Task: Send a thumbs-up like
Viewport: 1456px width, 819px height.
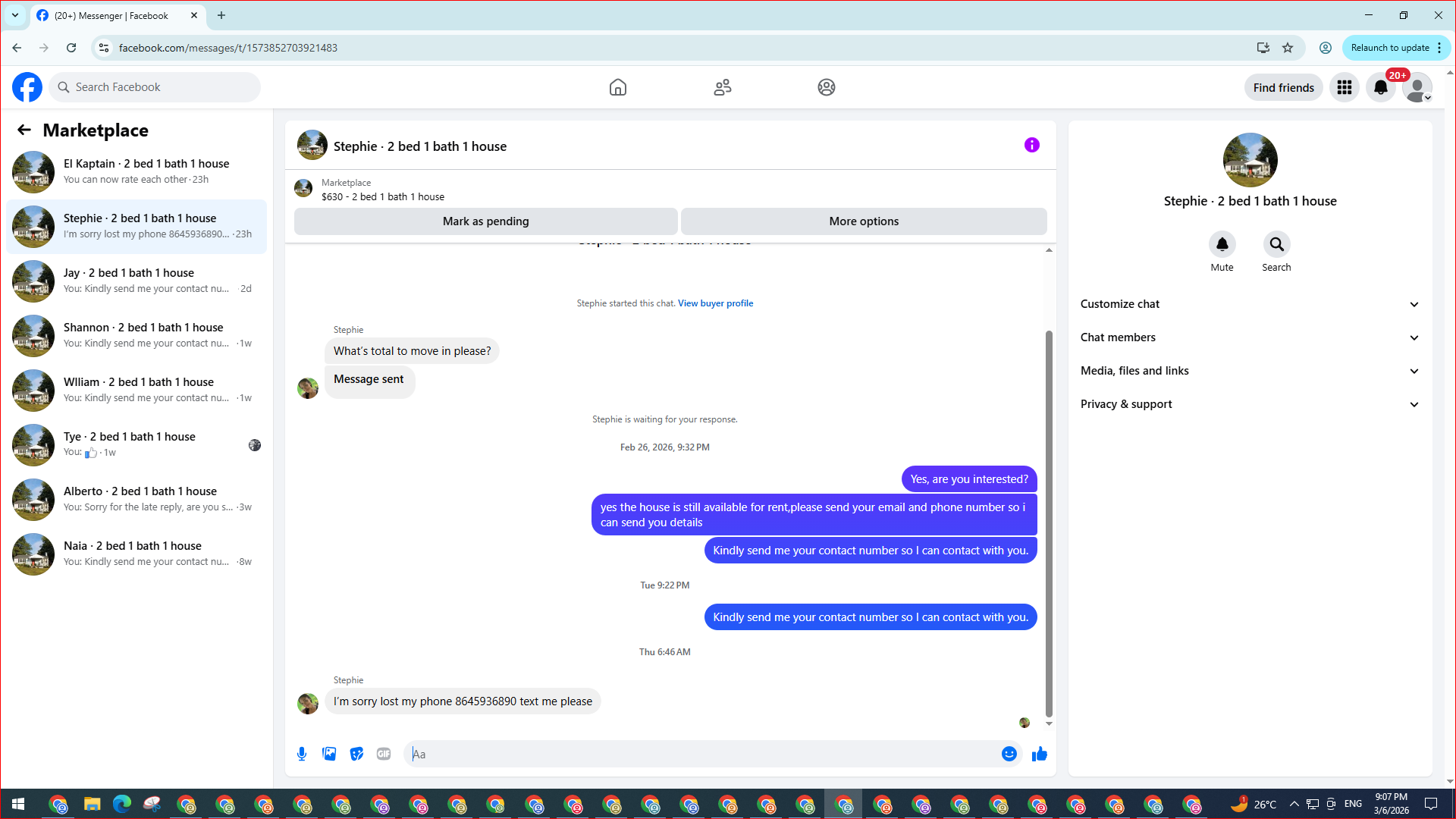Action: 1040,754
